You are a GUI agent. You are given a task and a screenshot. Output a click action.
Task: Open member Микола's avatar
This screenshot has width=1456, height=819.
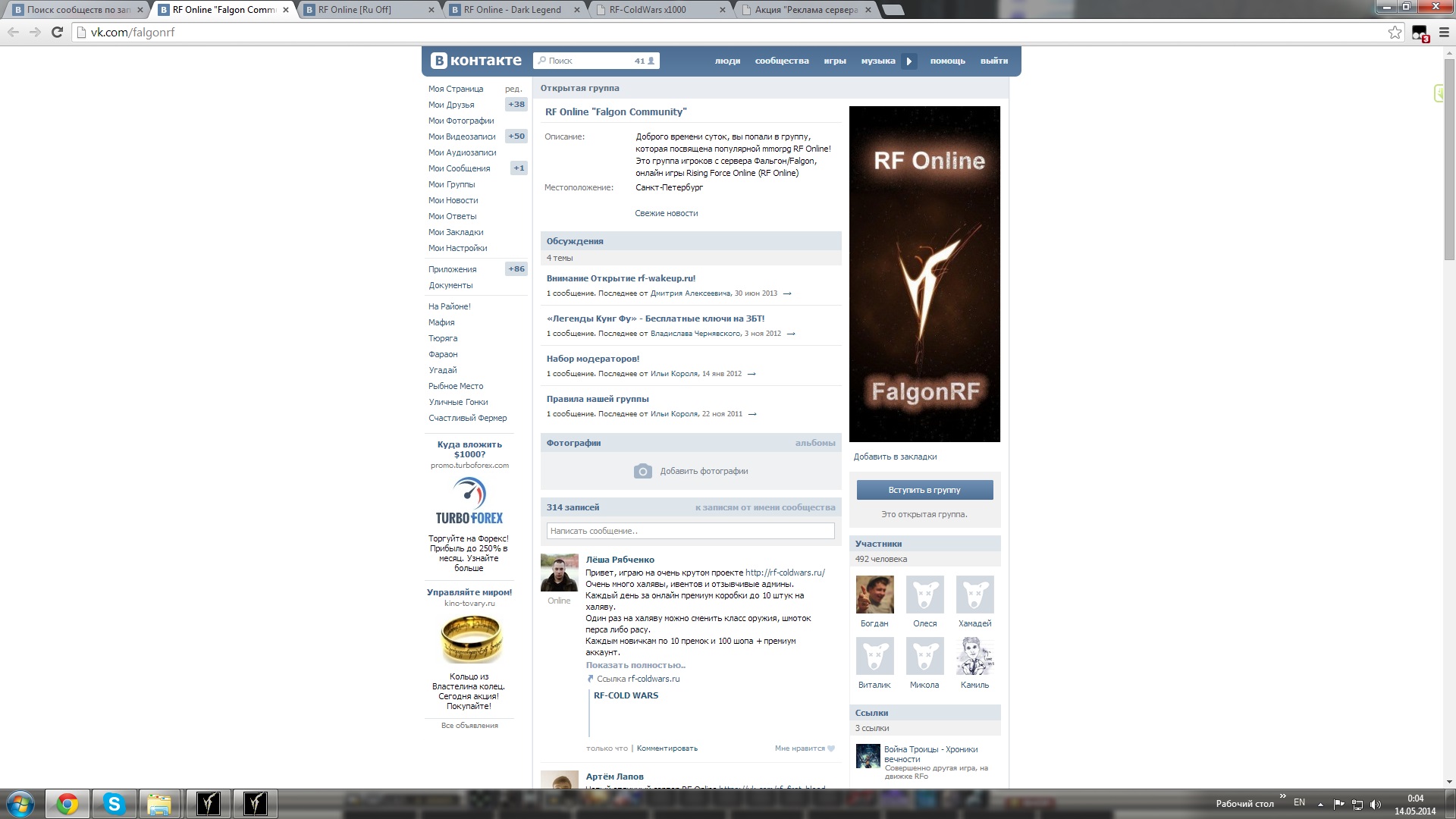924,656
